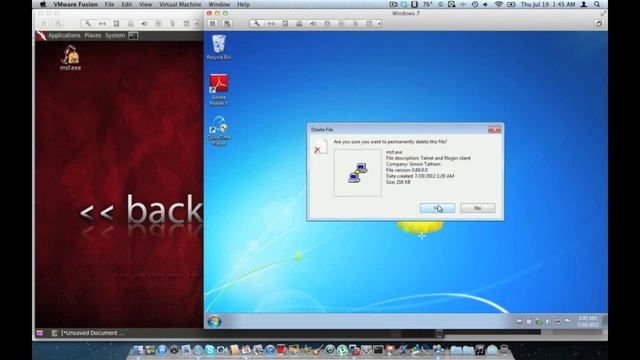The height and width of the screenshot is (360, 640).
Task: Open the Apple menu
Action: pyautogui.click(x=43, y=4)
